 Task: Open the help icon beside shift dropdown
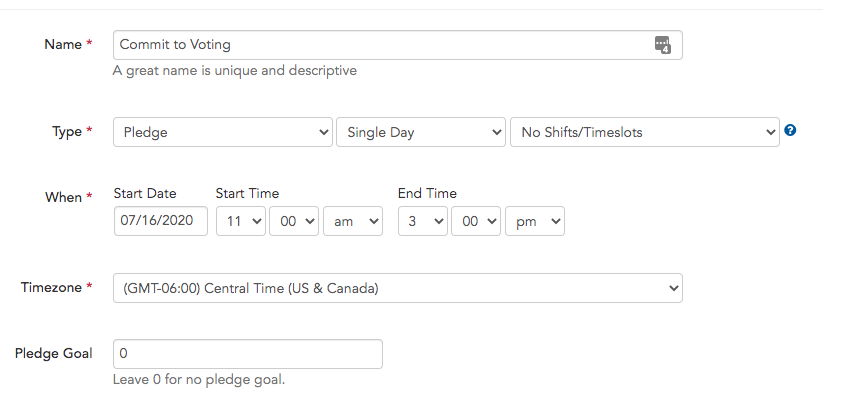point(790,130)
